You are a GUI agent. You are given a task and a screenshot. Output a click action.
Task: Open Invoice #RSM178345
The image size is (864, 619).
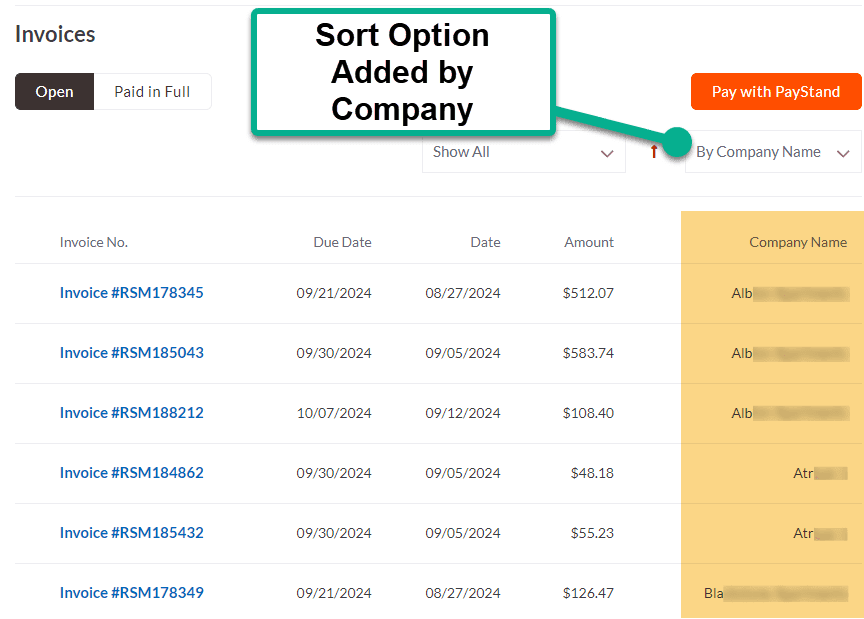pos(132,293)
